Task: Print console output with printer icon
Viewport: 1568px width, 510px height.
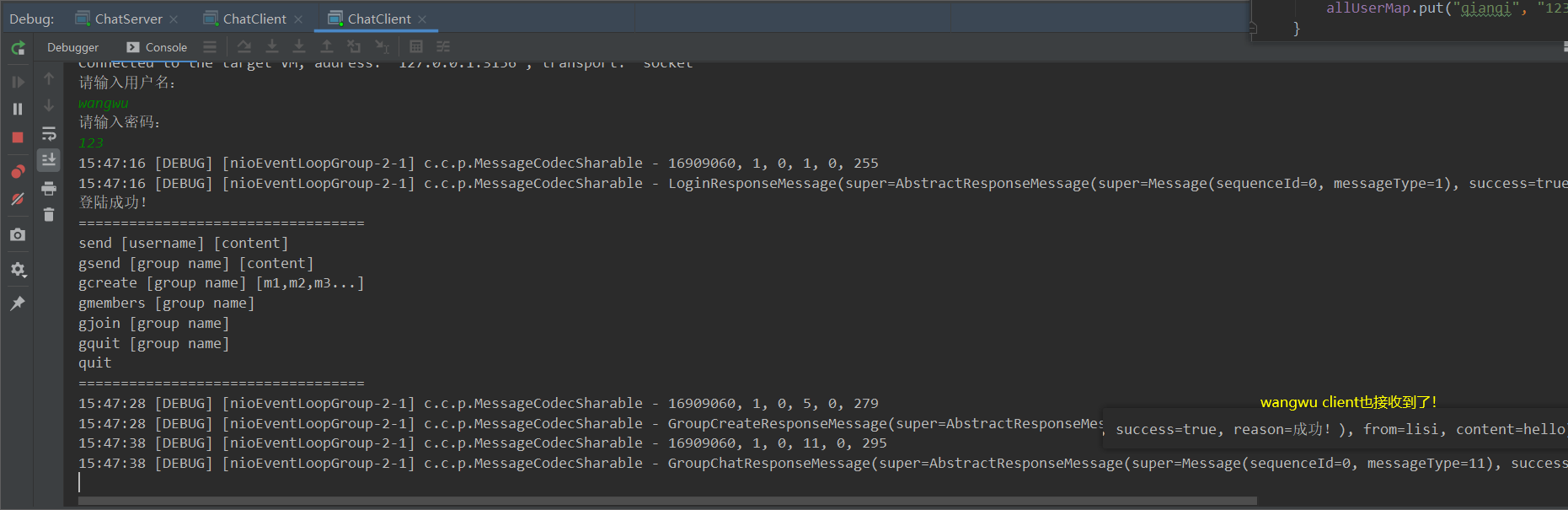Action: pos(49,187)
